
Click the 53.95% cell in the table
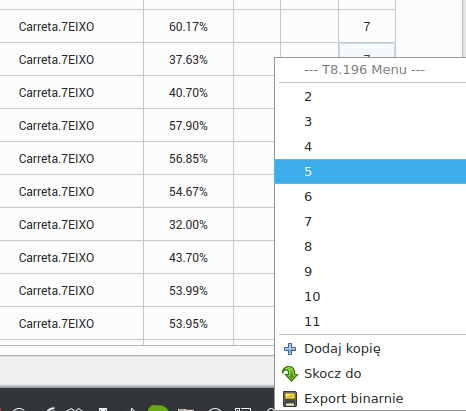[x=188, y=323]
